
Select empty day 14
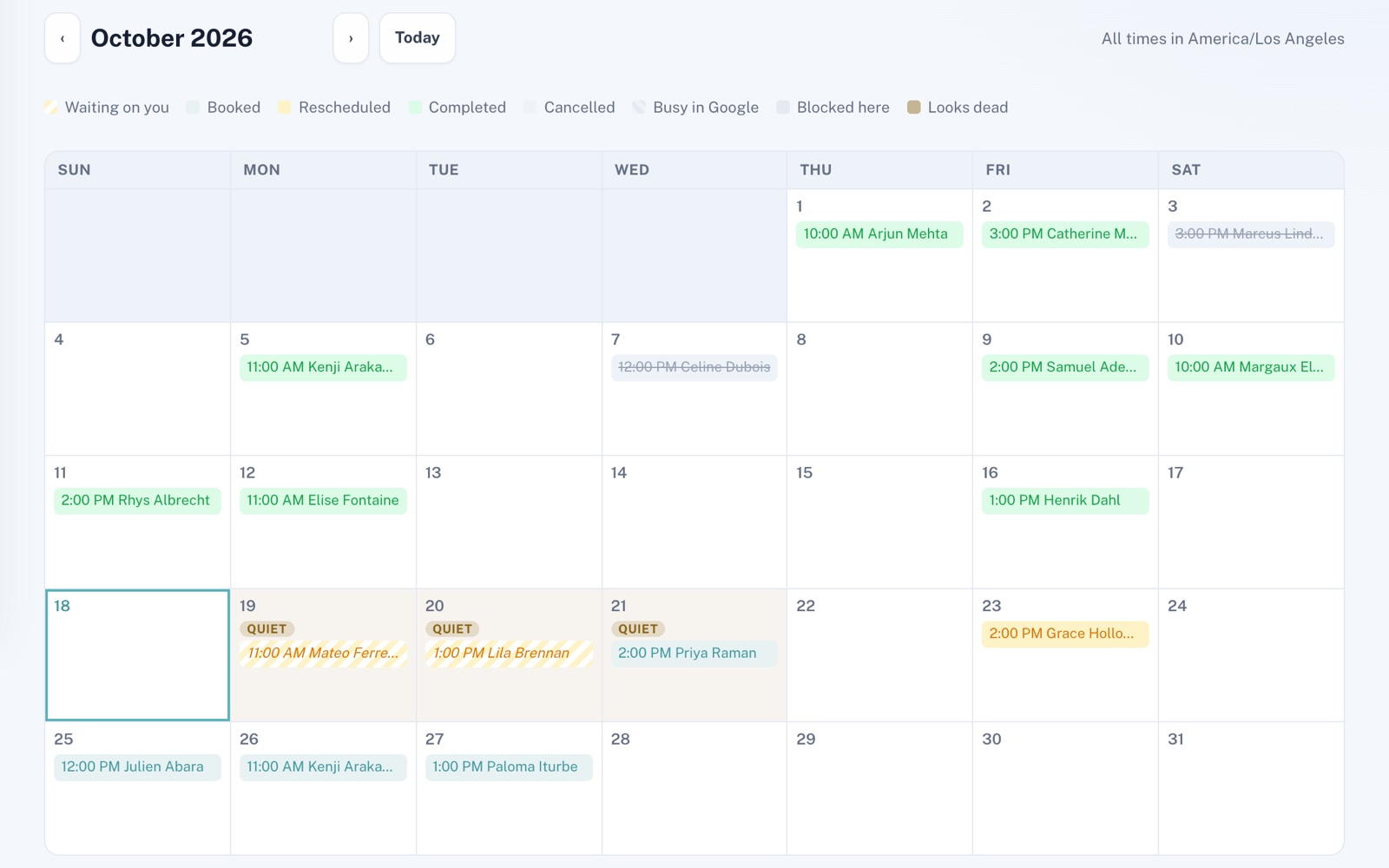click(694, 522)
